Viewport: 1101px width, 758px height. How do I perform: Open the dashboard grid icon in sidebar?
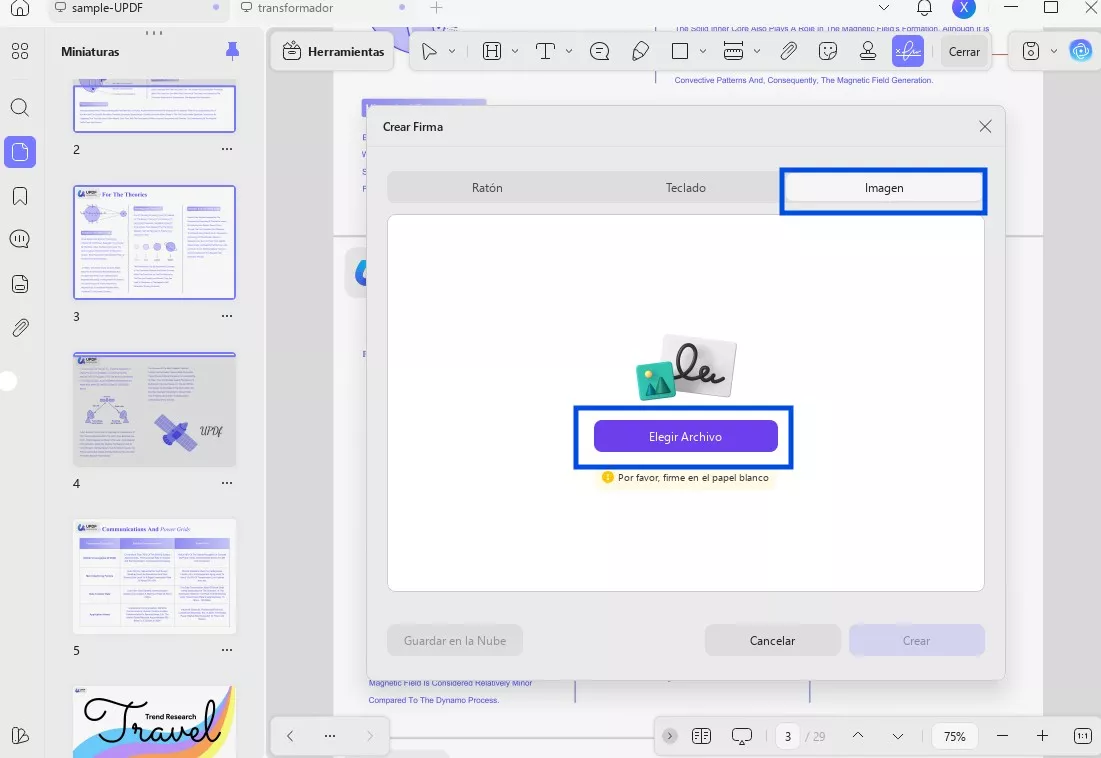click(x=20, y=51)
